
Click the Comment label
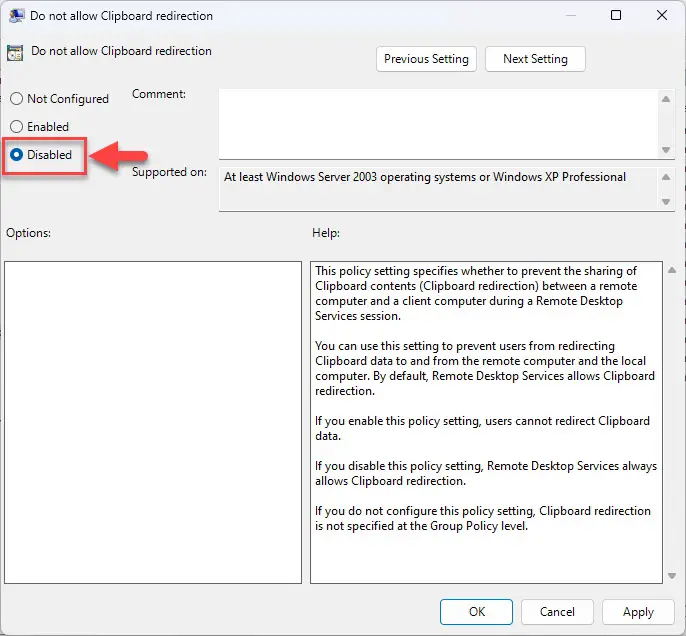point(159,94)
